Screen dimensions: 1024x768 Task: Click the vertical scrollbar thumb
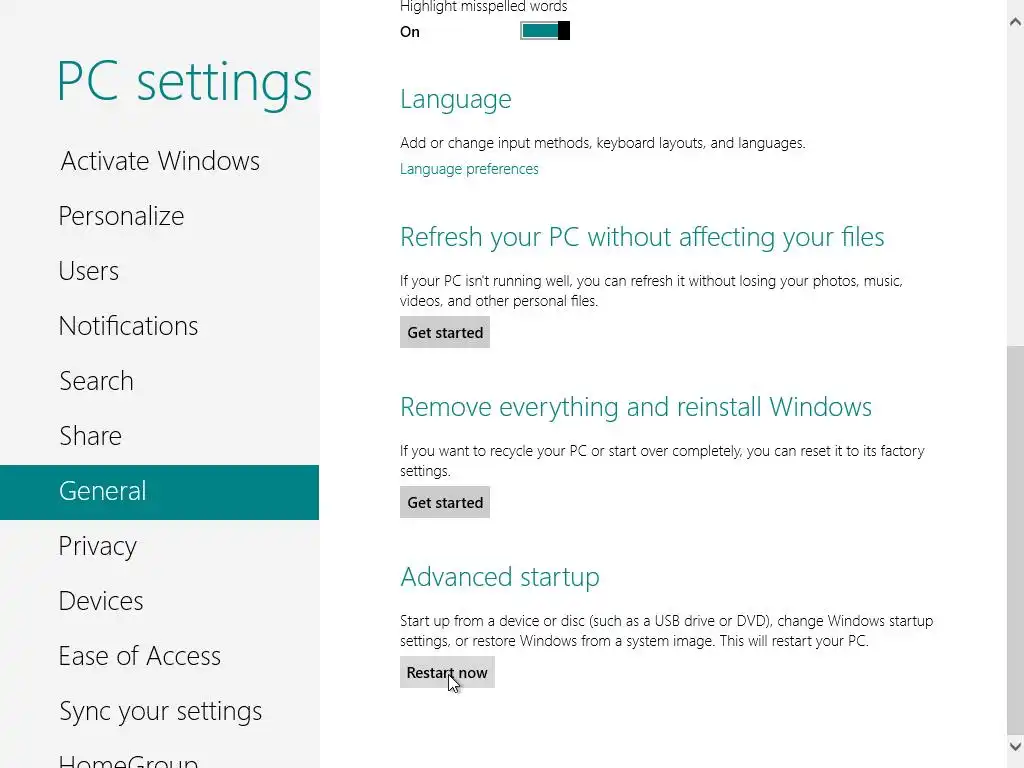coord(1015,541)
